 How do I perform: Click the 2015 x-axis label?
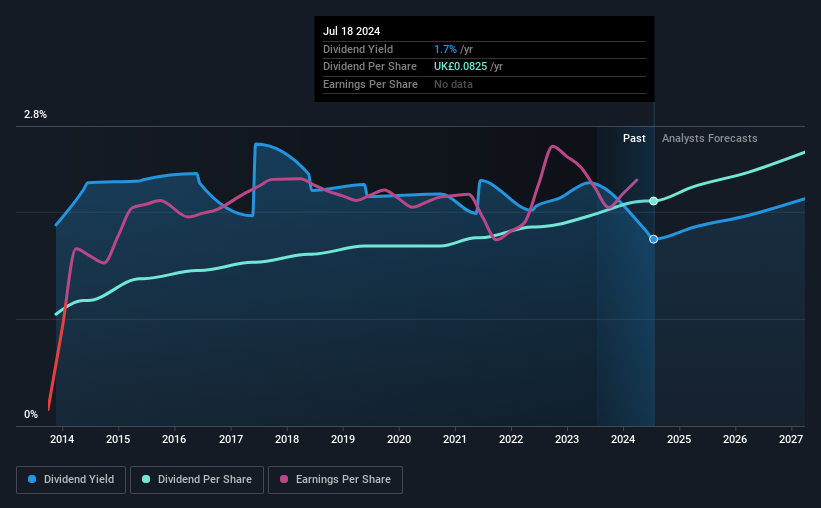pos(118,439)
